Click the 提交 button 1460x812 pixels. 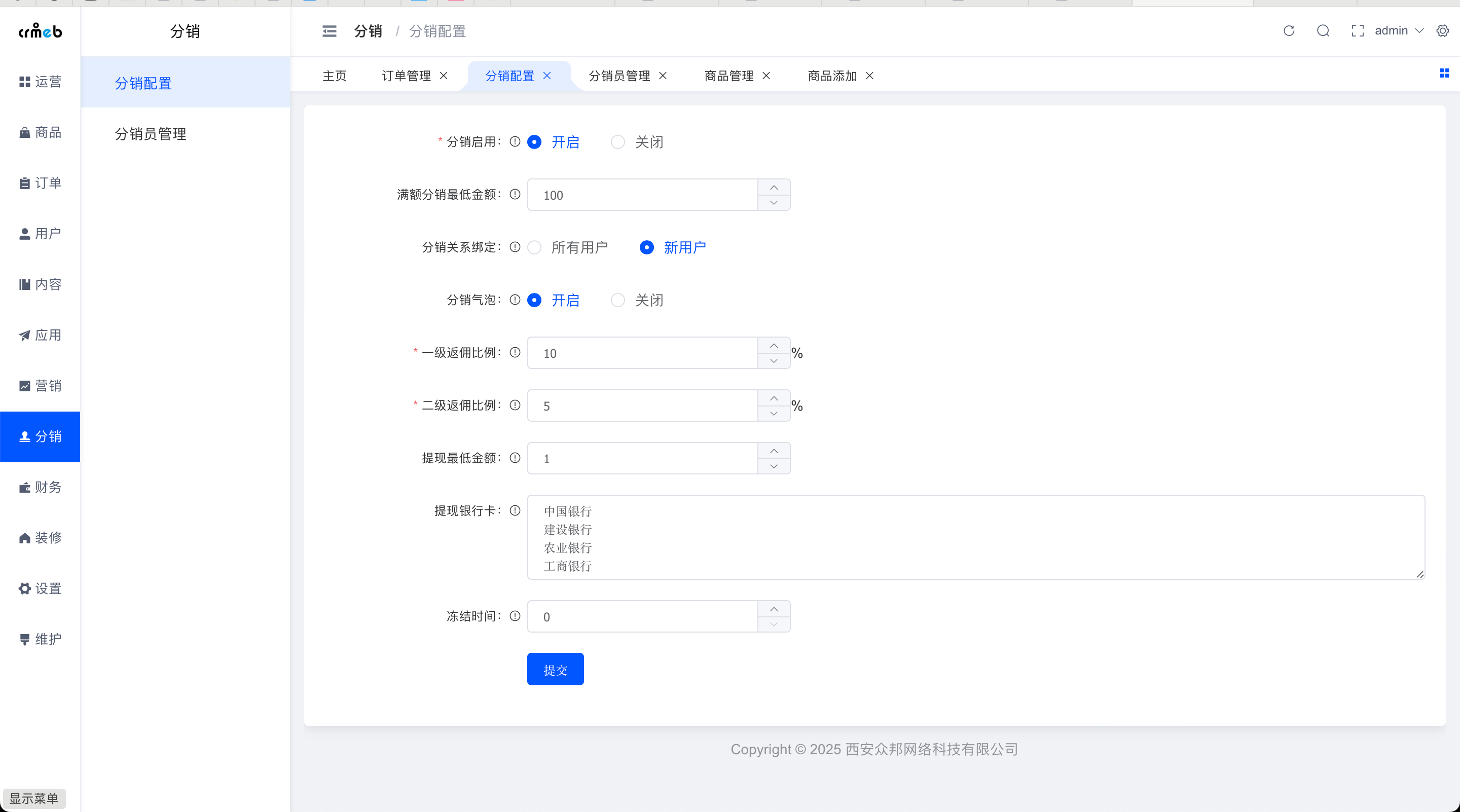(555, 670)
